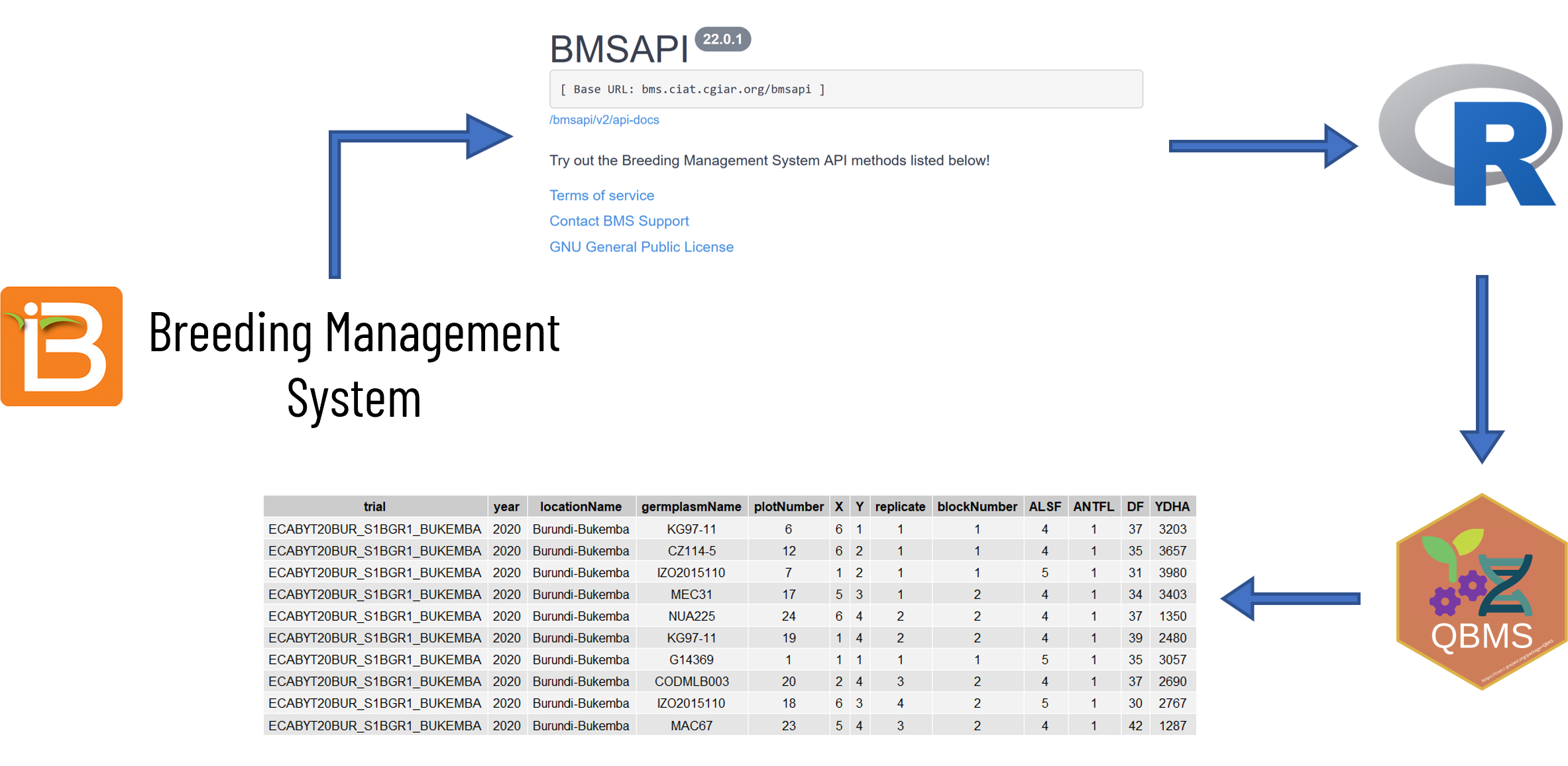This screenshot has height=766, width=1568.
Task: Select the KG97-11 cell in first row
Action: pyautogui.click(x=691, y=529)
